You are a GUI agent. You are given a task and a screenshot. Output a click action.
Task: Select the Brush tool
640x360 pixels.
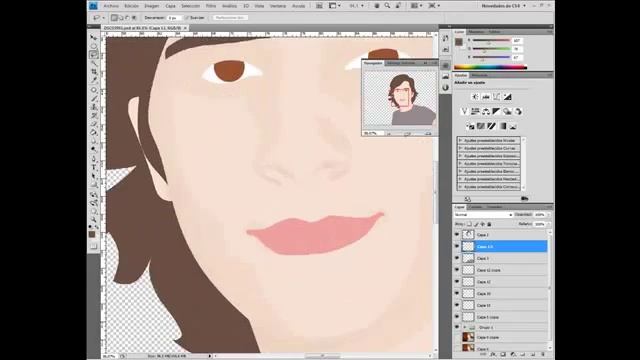(94, 98)
